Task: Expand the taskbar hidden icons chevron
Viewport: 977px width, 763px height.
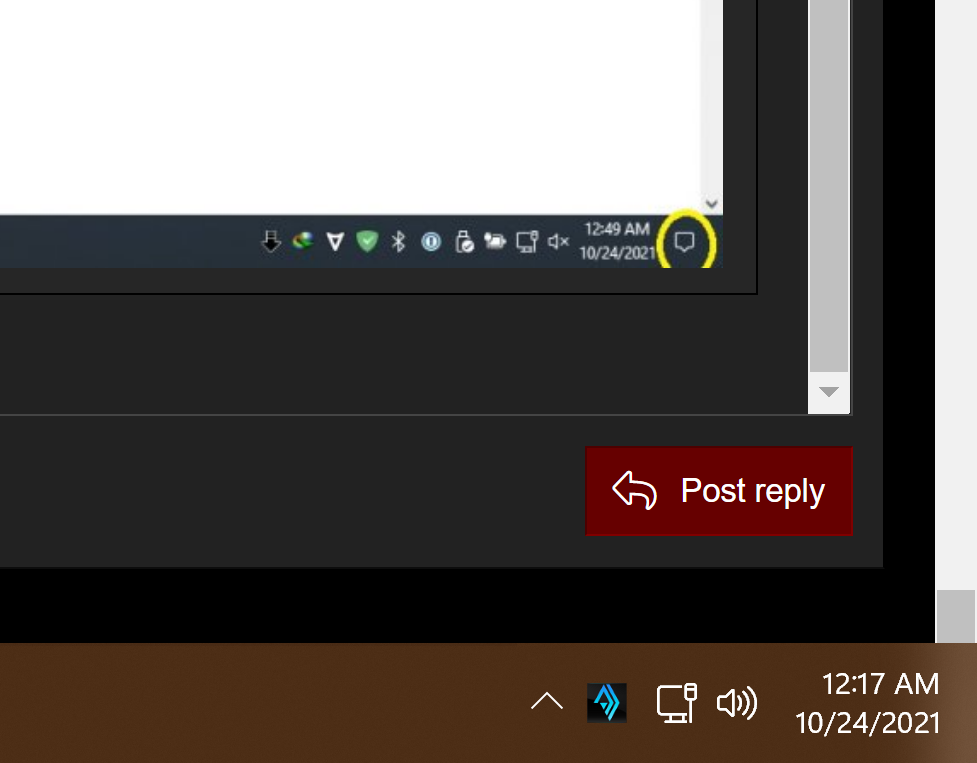Action: tap(546, 702)
